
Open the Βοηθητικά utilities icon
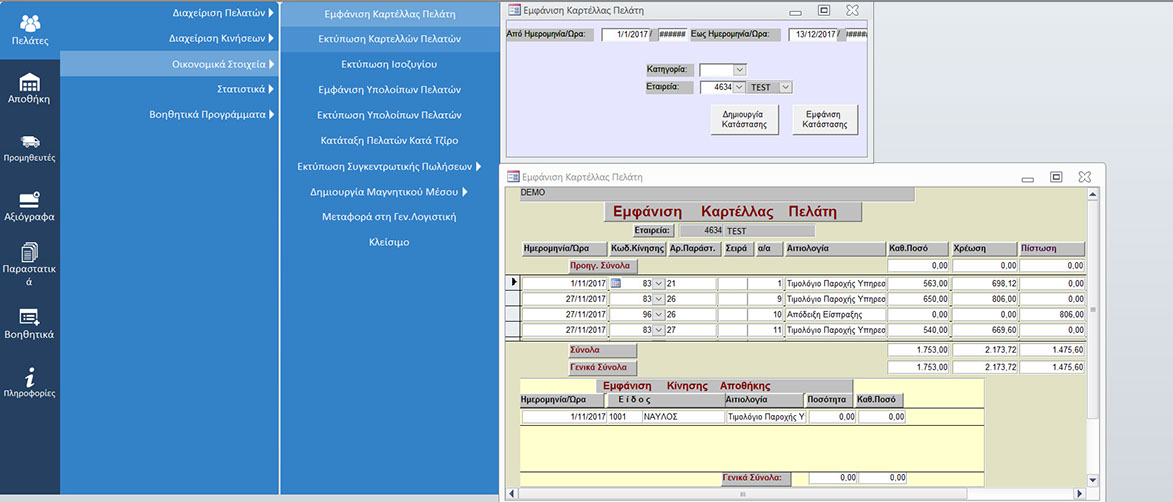[29, 323]
